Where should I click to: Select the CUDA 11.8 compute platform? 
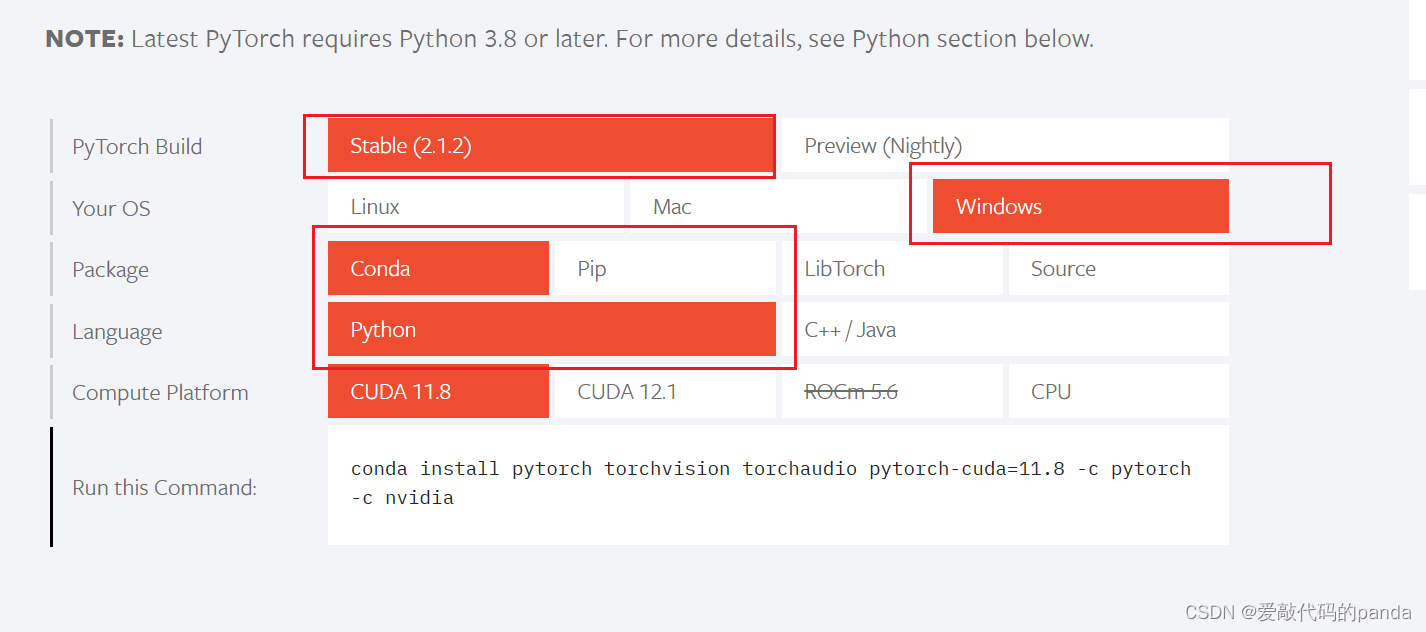pos(438,391)
